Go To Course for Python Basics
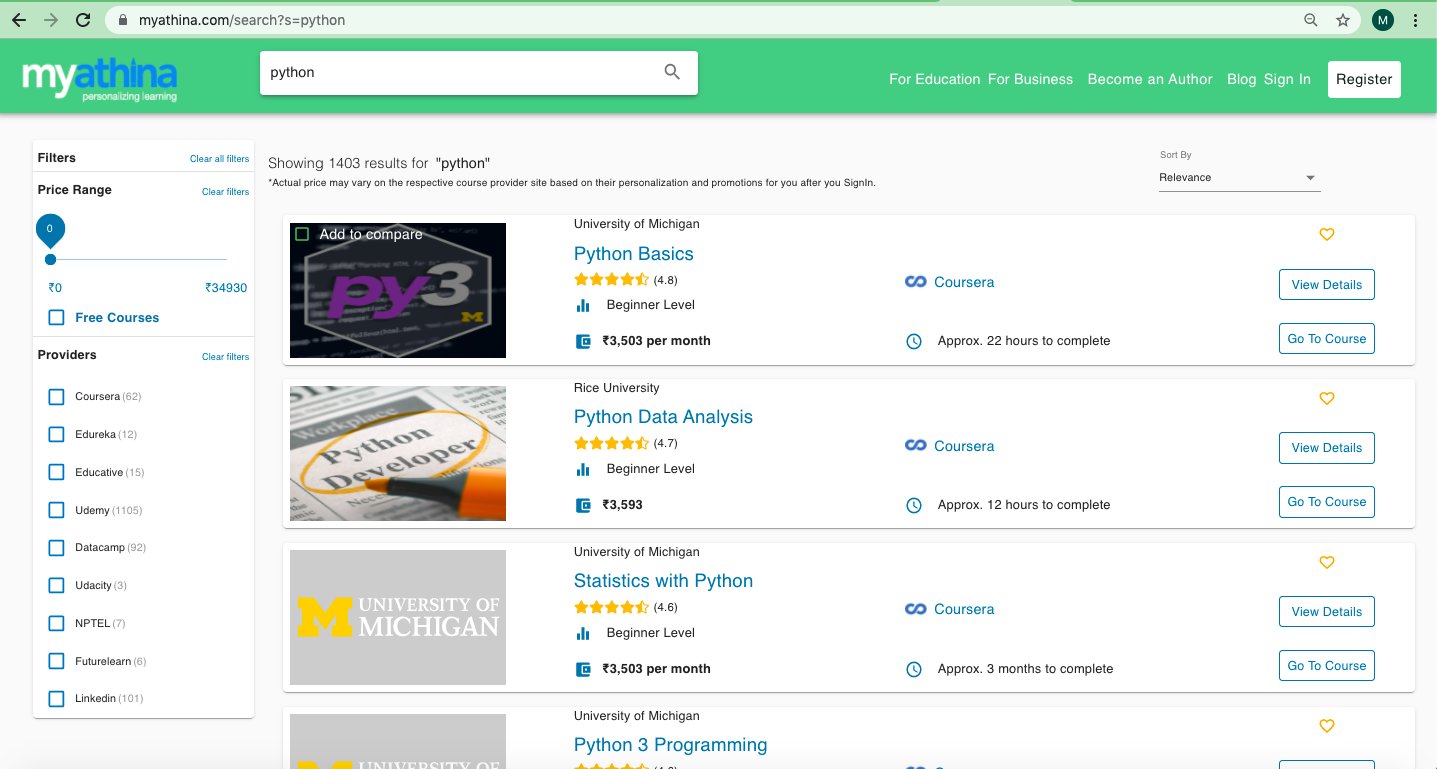Viewport: 1437px width, 769px height. (x=1327, y=339)
